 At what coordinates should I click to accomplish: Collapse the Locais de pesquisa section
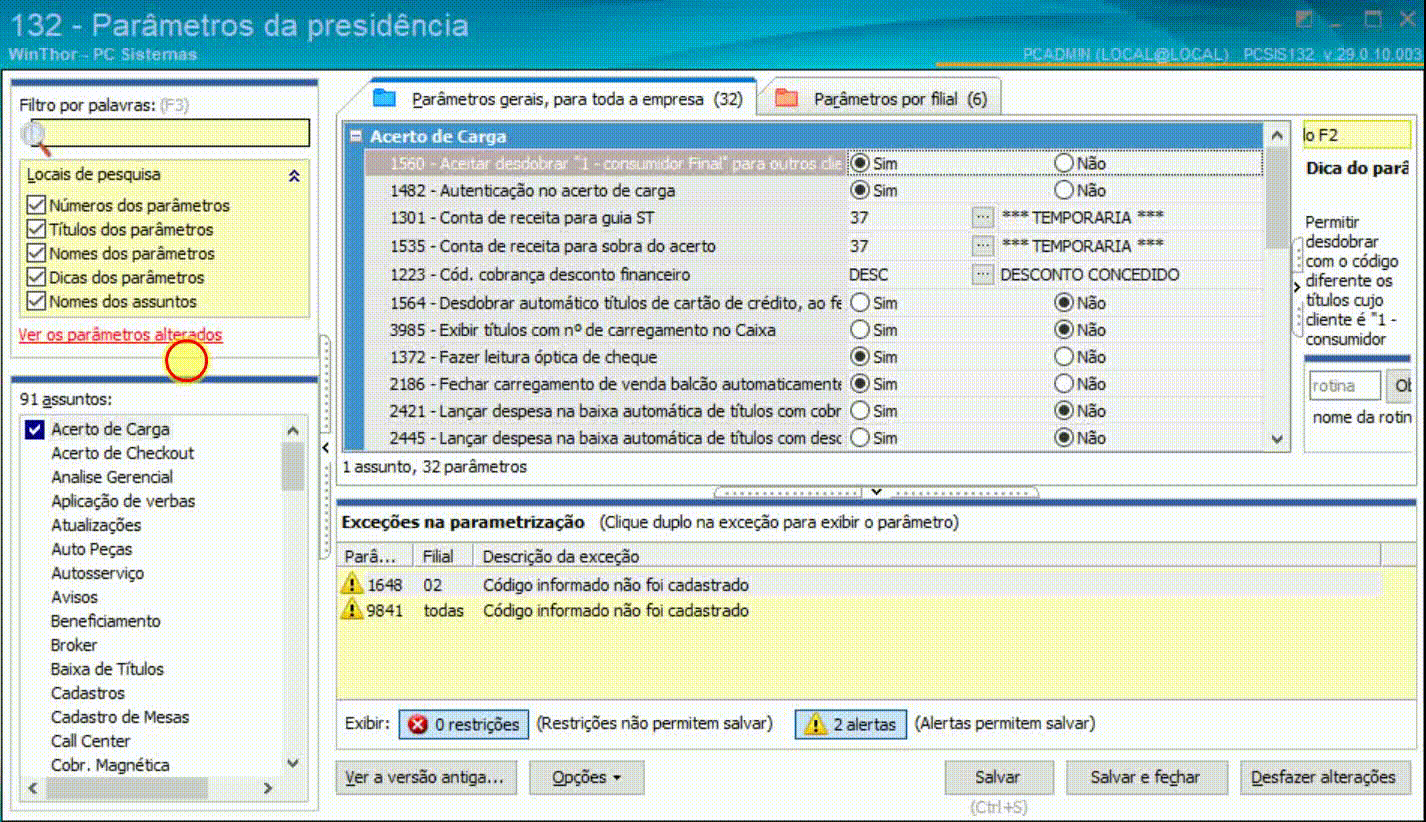294,175
